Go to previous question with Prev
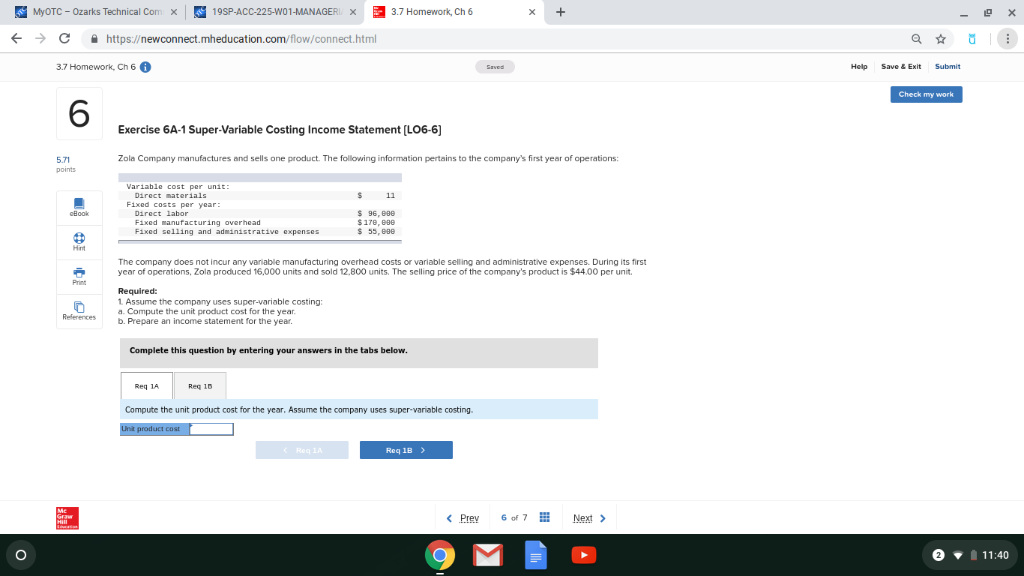Image resolution: width=1024 pixels, height=576 pixels. coord(463,518)
